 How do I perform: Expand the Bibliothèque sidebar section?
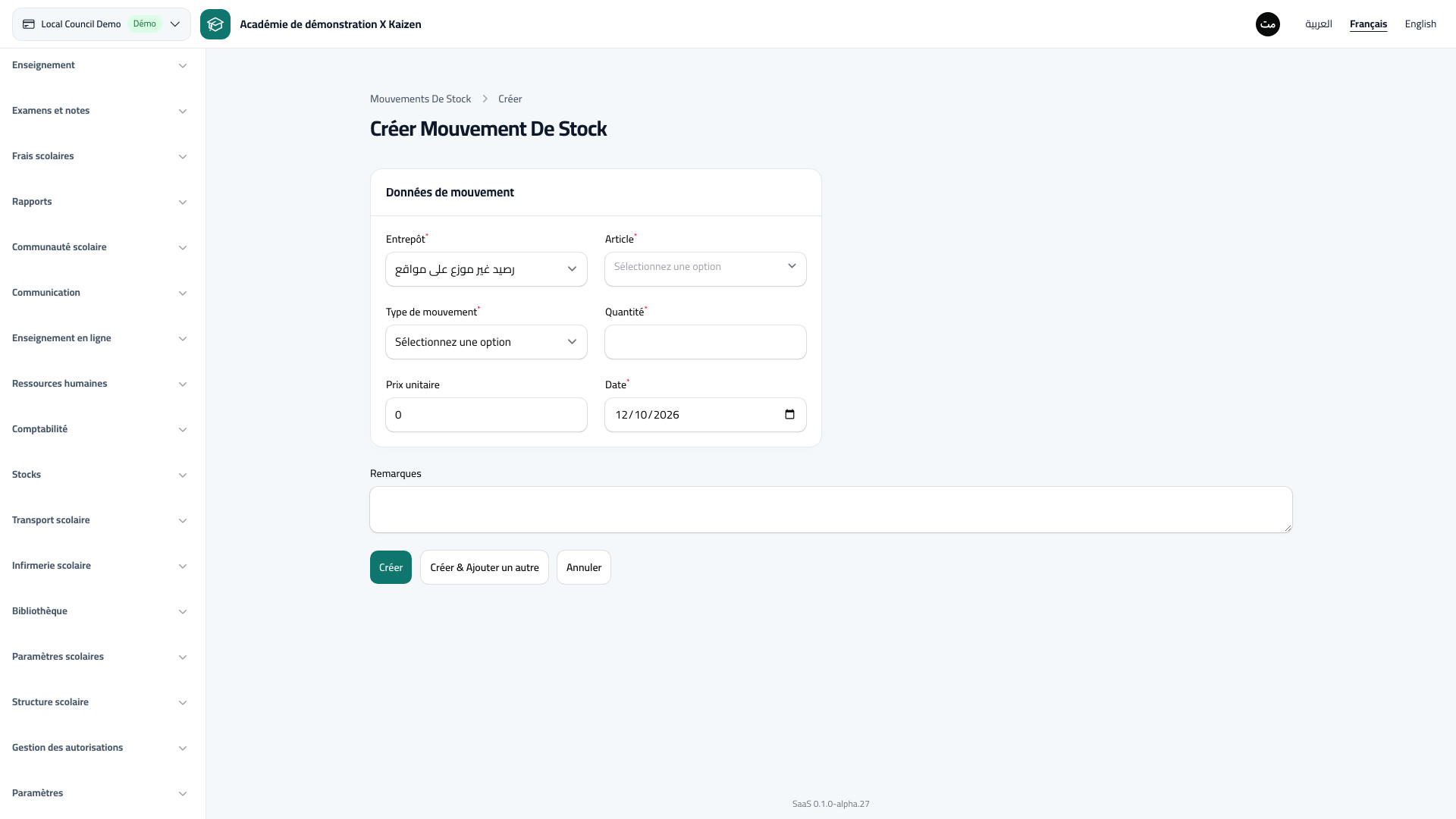[x=99, y=611]
